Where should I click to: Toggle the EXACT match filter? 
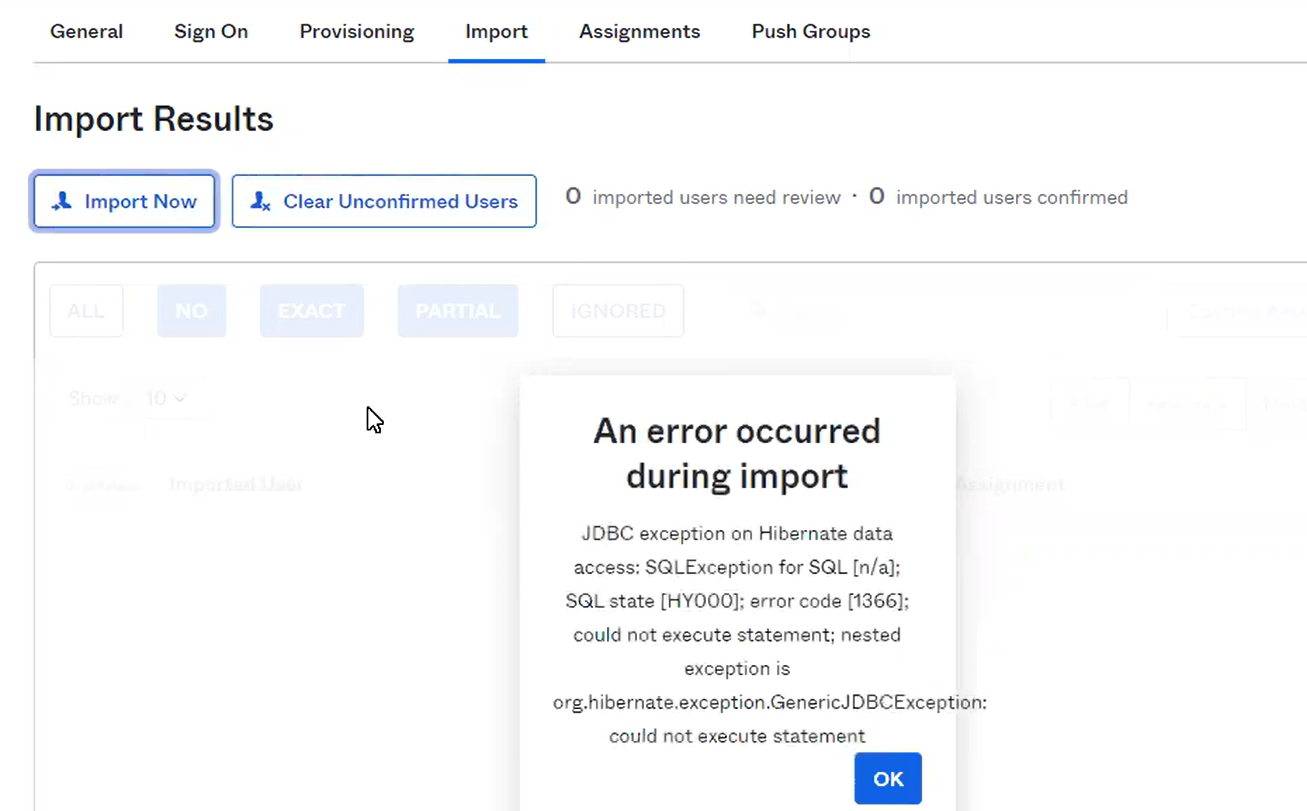tap(311, 311)
